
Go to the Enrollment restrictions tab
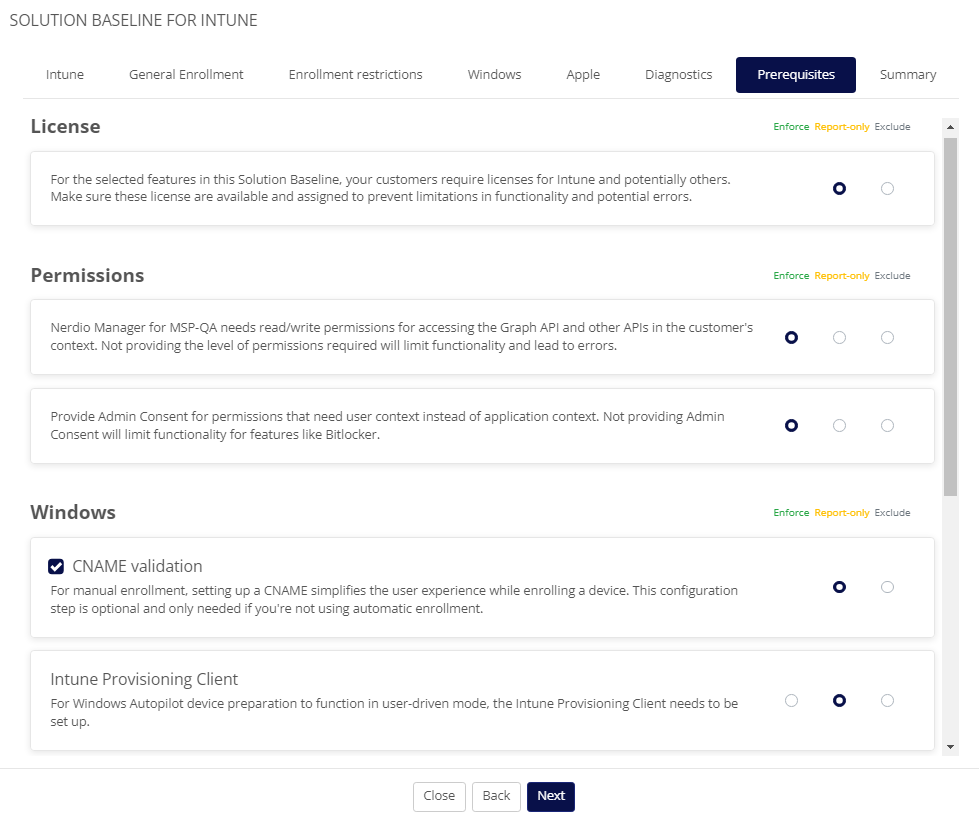click(x=355, y=75)
